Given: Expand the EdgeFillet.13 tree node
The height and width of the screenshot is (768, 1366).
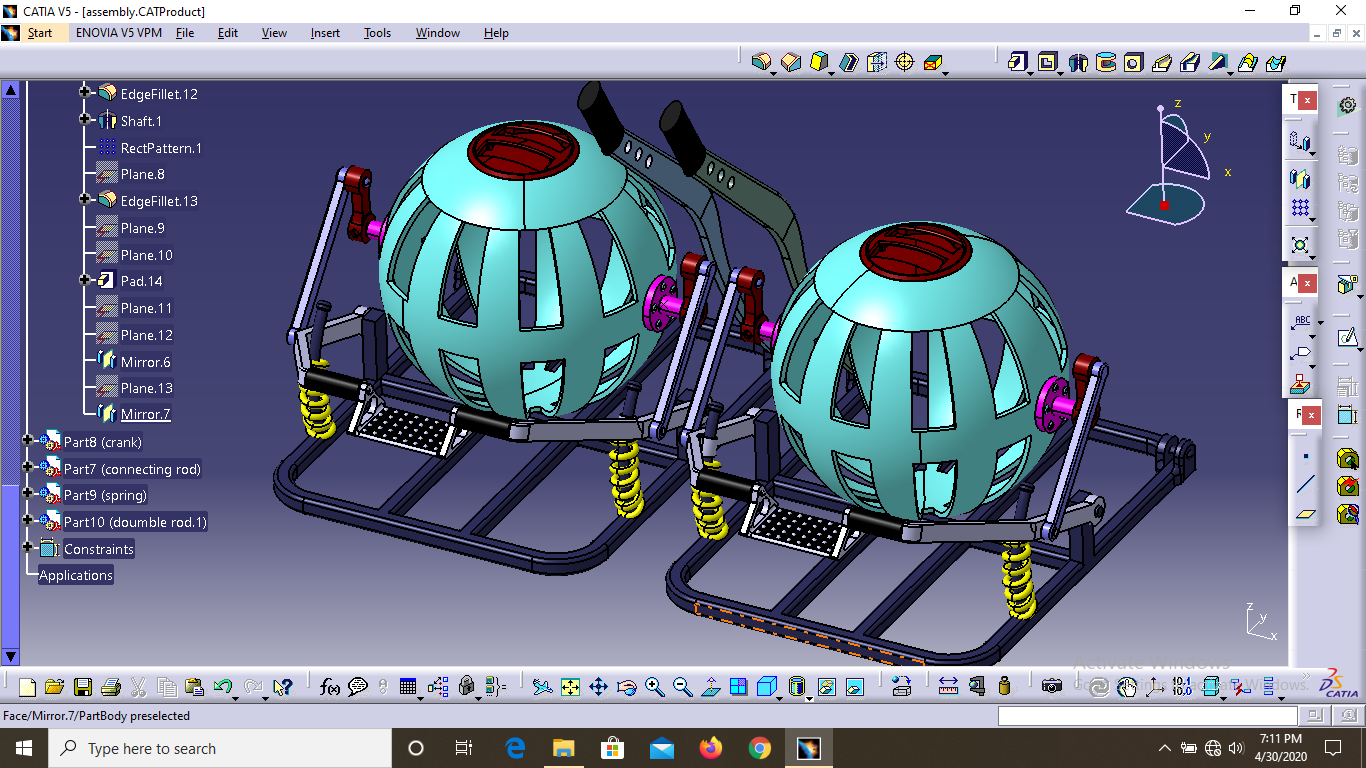Looking at the screenshot, I should [84, 200].
